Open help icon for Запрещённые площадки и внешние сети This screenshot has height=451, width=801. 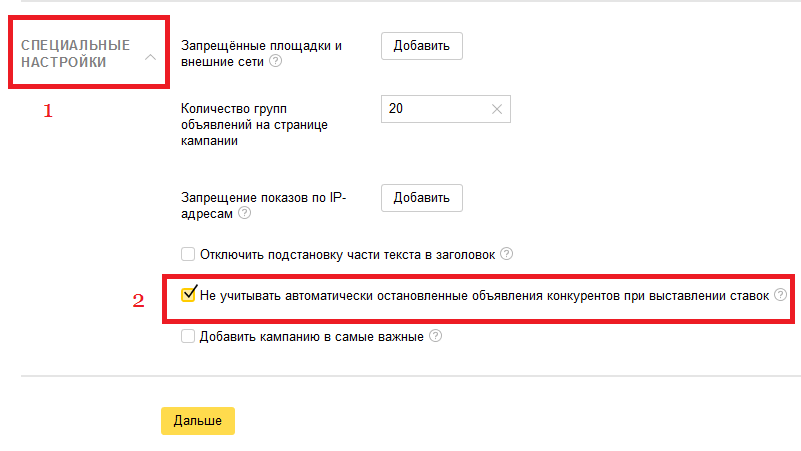275,61
